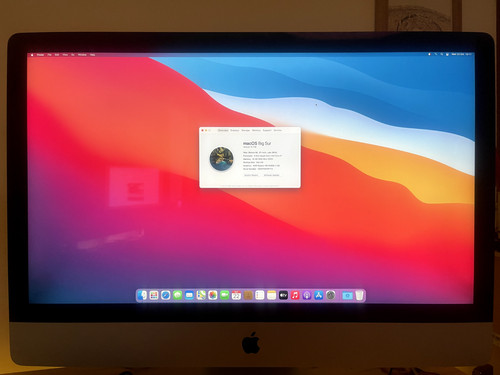Open the File menu
500x375 pixels.
coord(49,55)
